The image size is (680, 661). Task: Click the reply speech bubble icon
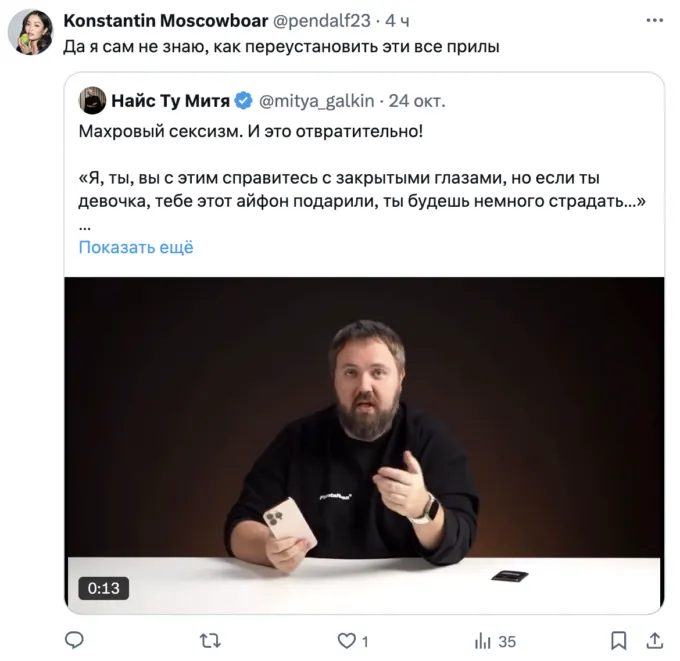74,640
